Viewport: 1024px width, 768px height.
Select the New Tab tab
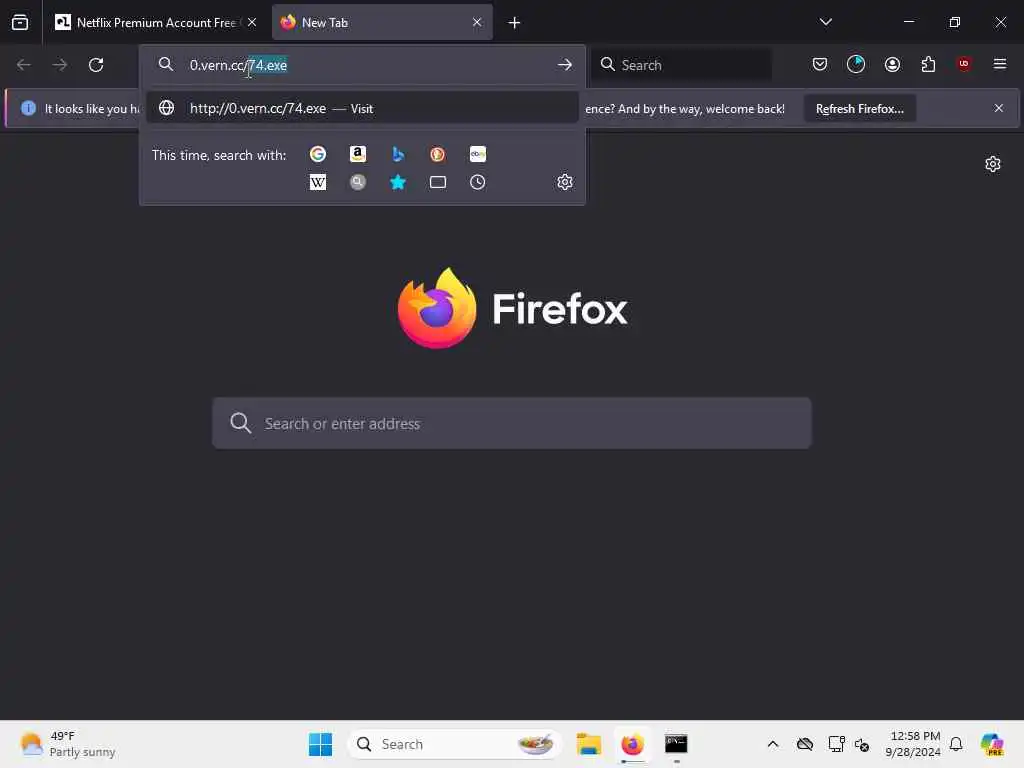coord(382,23)
